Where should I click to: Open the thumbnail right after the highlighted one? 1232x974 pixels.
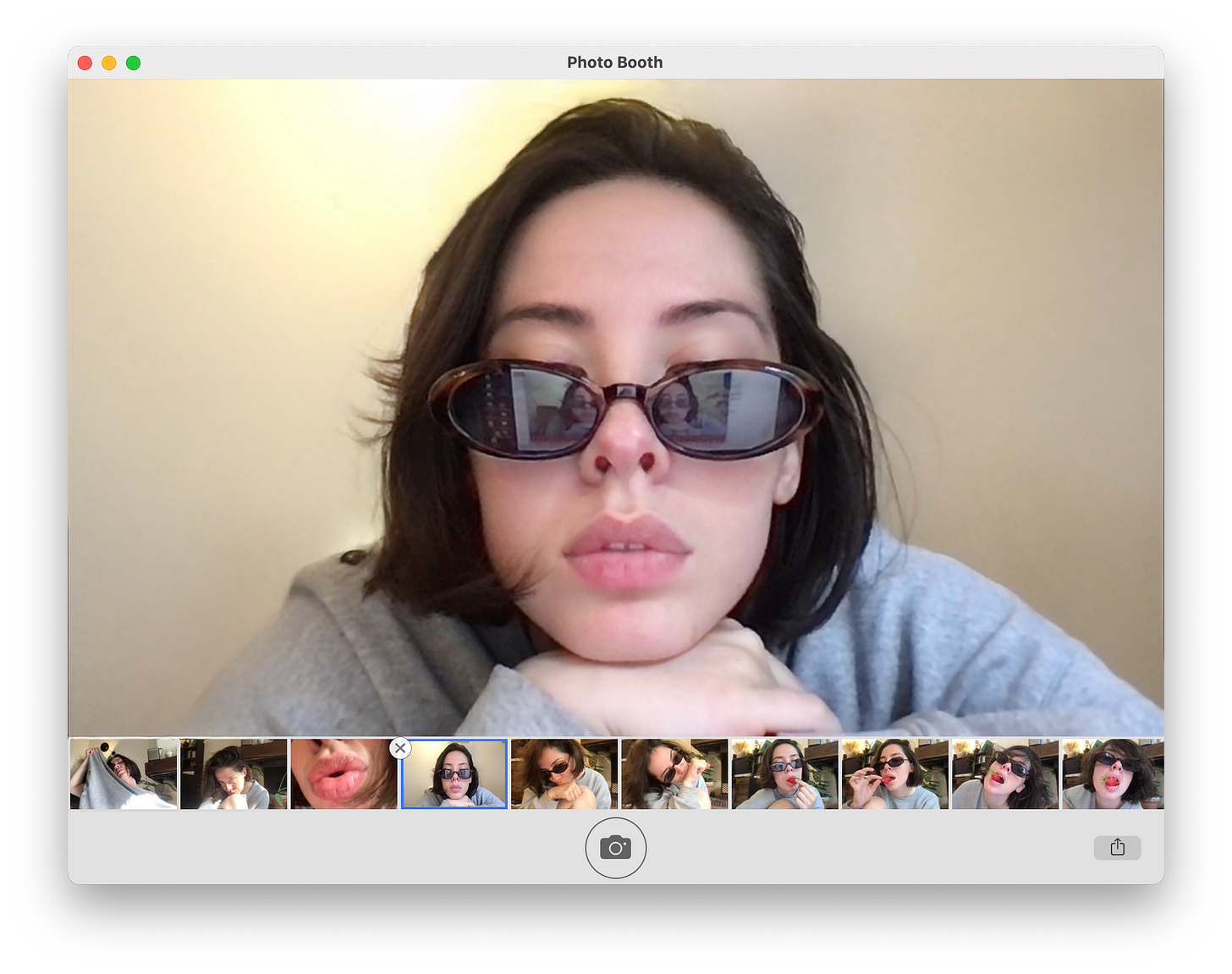[x=564, y=773]
